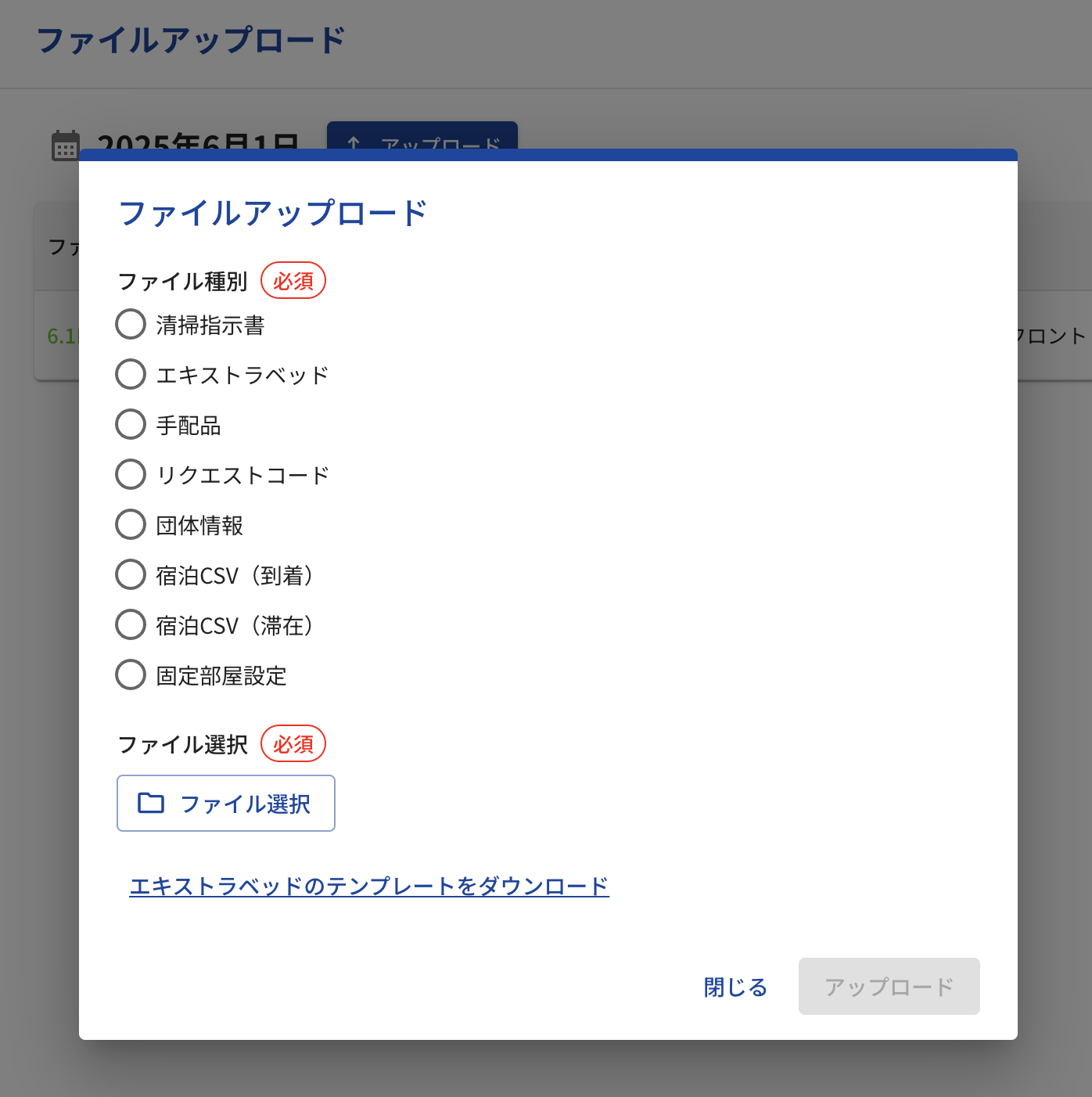The width and height of the screenshot is (1092, 1097).
Task: Select the 手配品 radio option
Action: click(x=131, y=424)
